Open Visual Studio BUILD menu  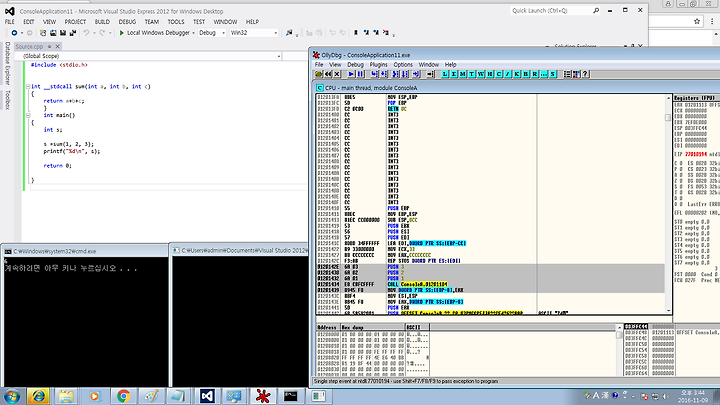pyautogui.click(x=102, y=22)
